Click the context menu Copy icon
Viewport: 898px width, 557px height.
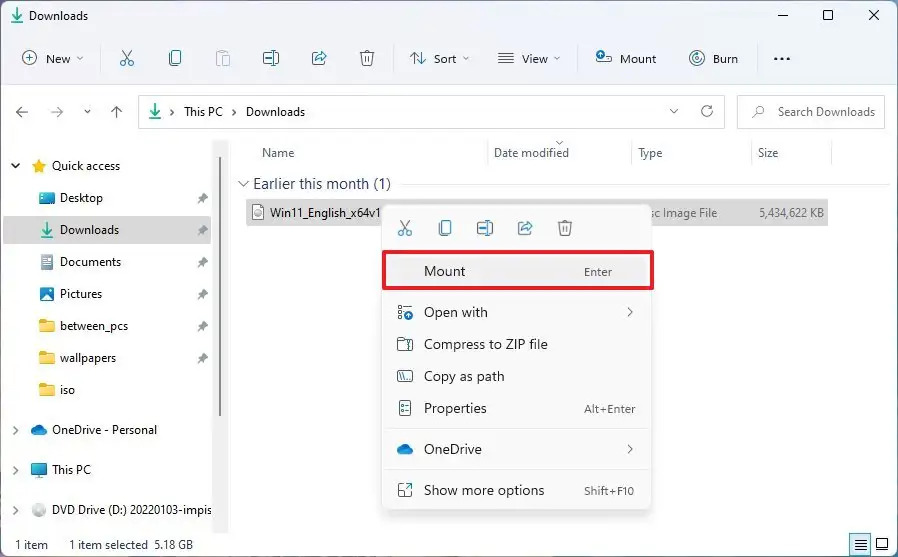[x=445, y=228]
